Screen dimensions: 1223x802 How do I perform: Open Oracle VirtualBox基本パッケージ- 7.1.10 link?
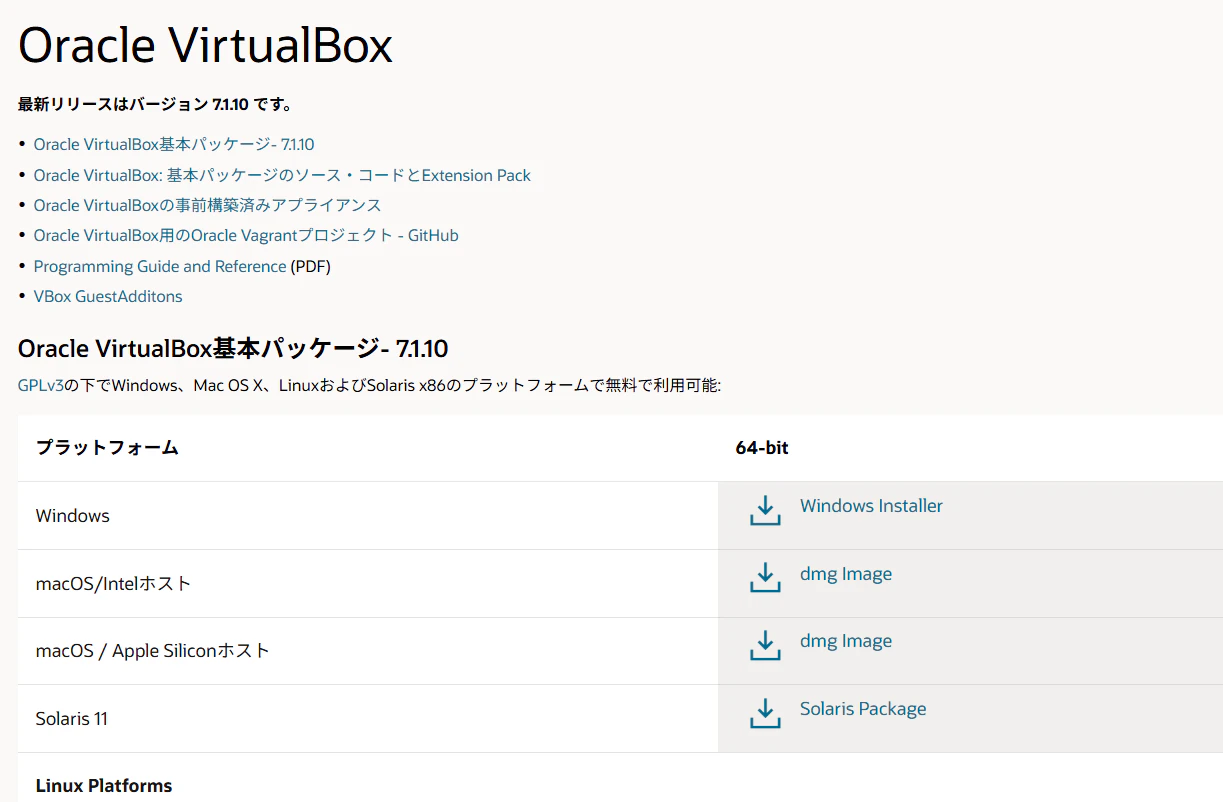pos(174,144)
